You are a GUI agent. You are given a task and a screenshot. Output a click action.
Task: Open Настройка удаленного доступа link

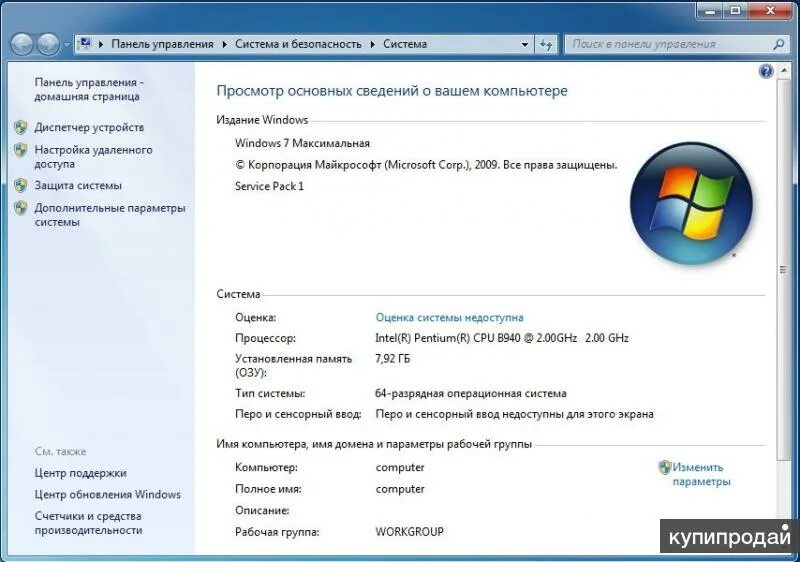(x=93, y=157)
